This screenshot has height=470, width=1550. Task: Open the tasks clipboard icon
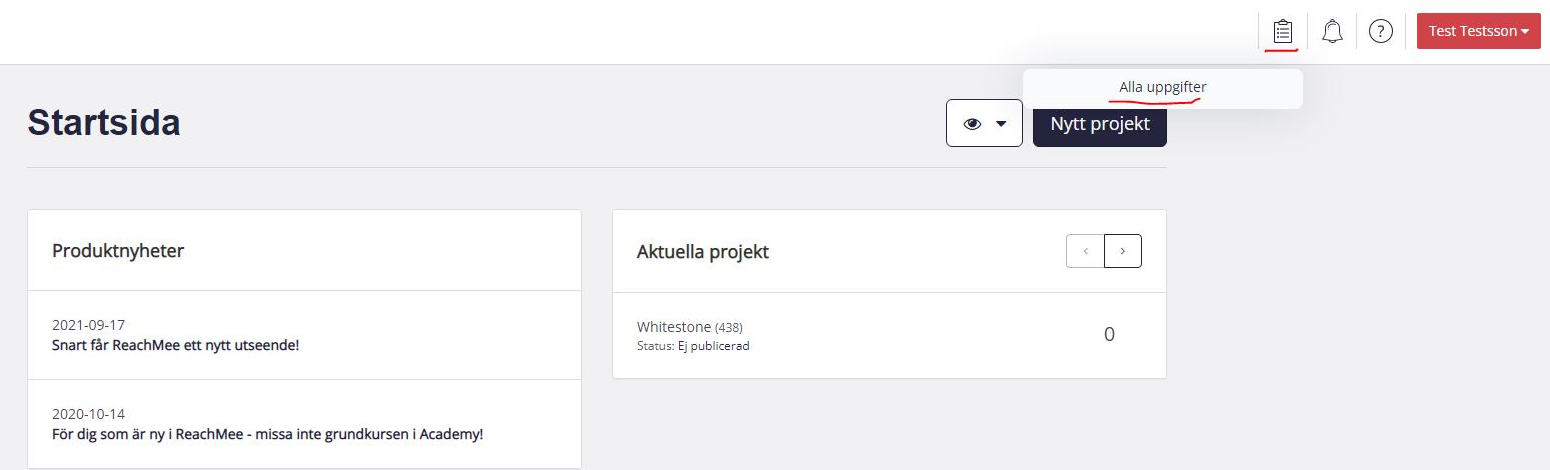coord(1283,31)
